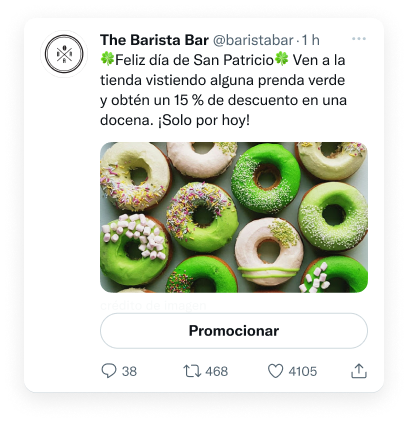Image resolution: width=408 pixels, height=423 pixels.
Task: Open The Barista Bar profile avatar
Action: [64, 54]
